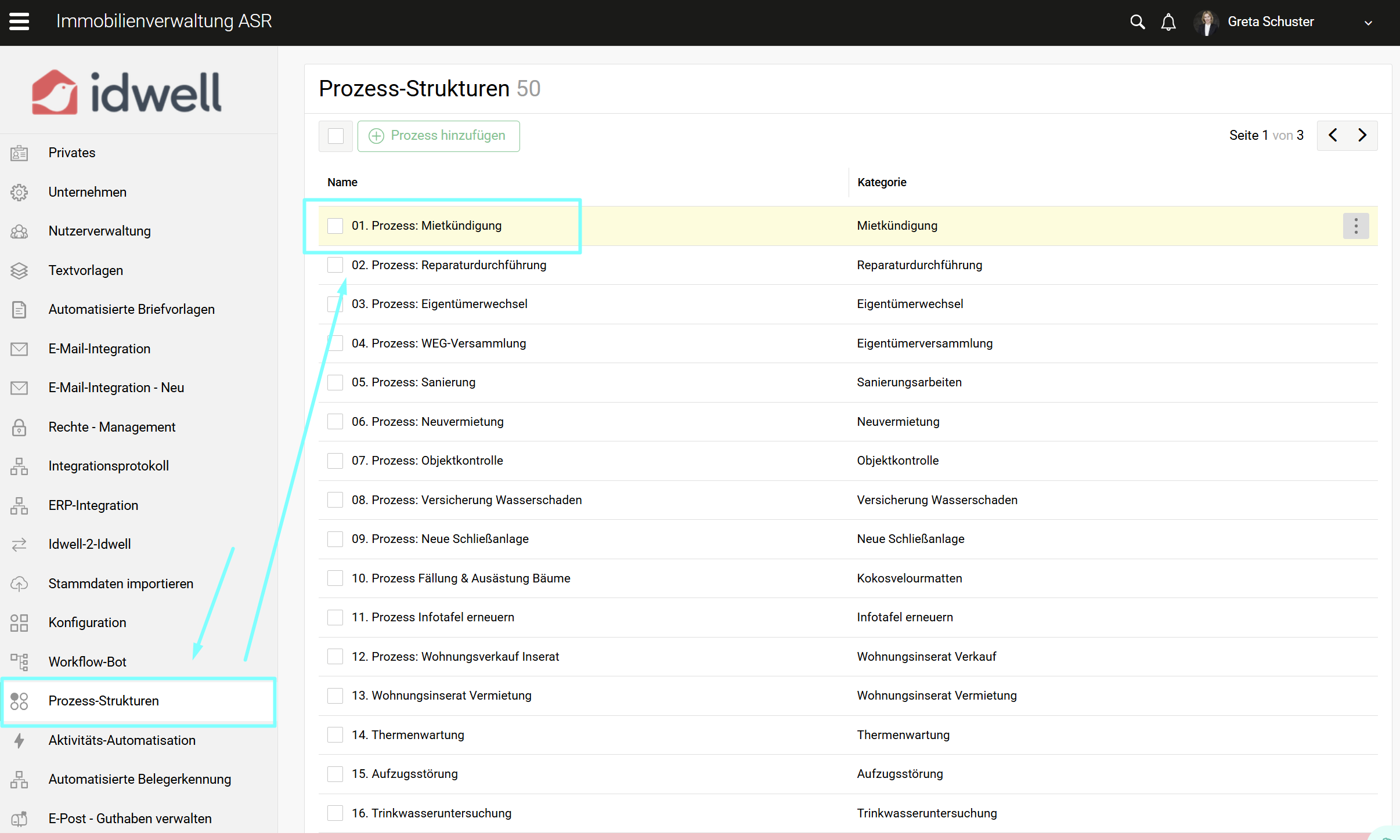Go to the next page arrow

(1362, 135)
